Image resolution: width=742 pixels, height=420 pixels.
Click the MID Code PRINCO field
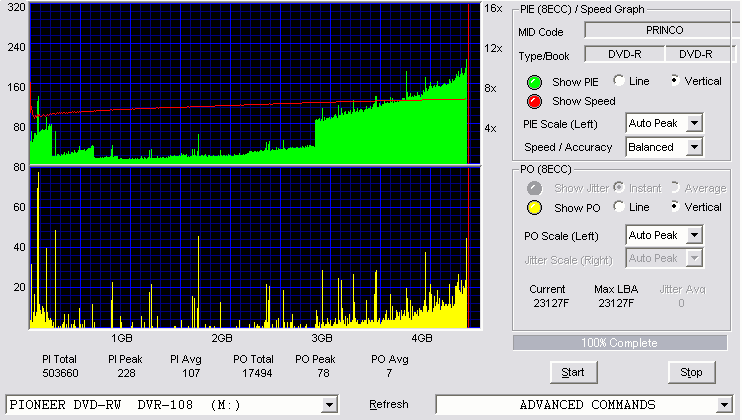pyautogui.click(x=663, y=30)
